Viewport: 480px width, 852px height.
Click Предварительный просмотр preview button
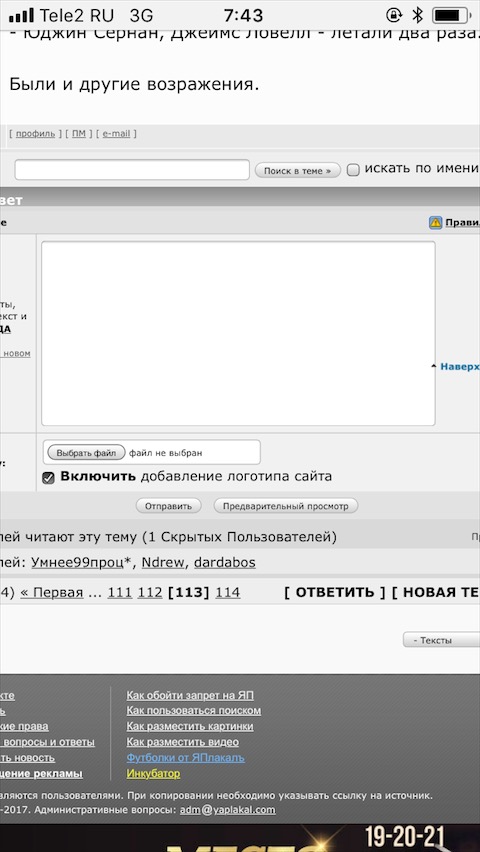[286, 506]
